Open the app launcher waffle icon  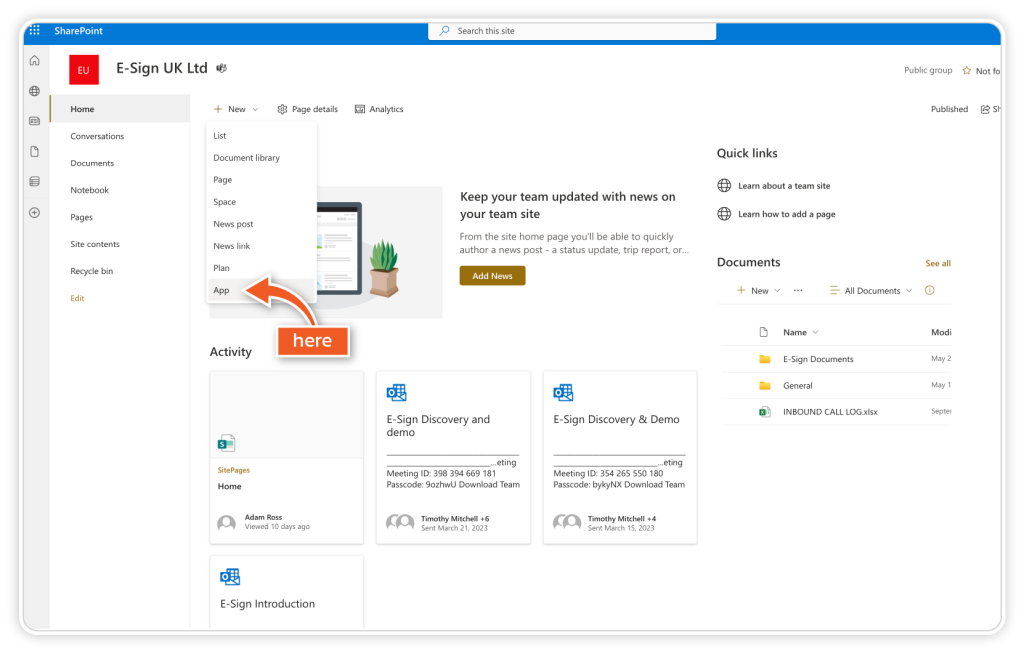(35, 31)
